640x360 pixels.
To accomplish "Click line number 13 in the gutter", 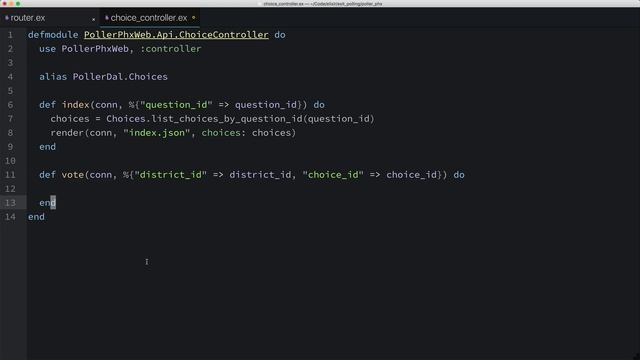I will 10,203.
